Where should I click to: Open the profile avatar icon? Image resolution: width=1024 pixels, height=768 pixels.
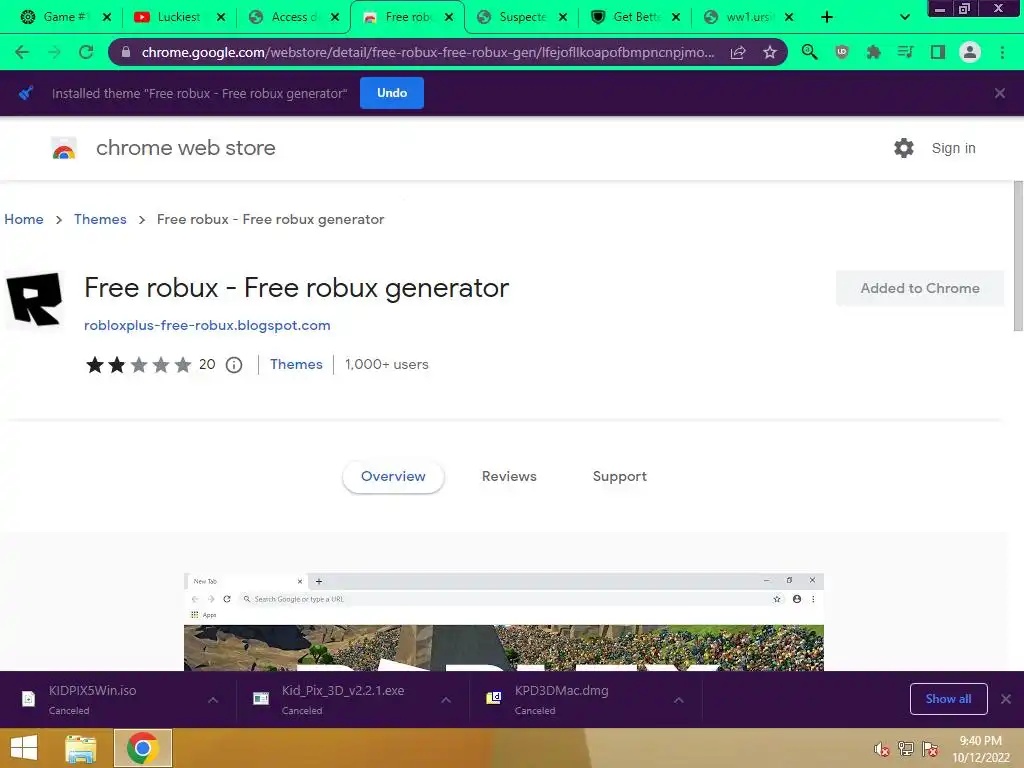[x=970, y=52]
